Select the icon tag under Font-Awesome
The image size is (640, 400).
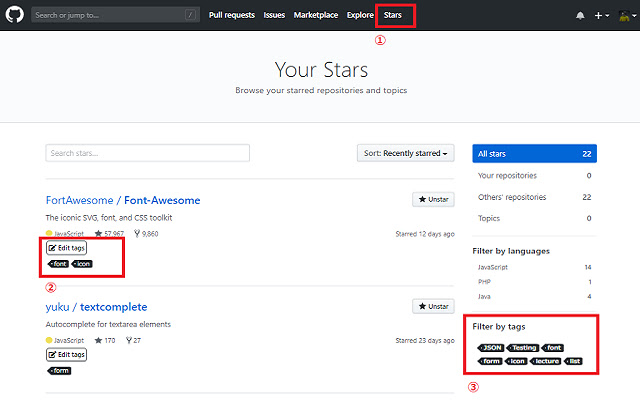click(x=82, y=264)
